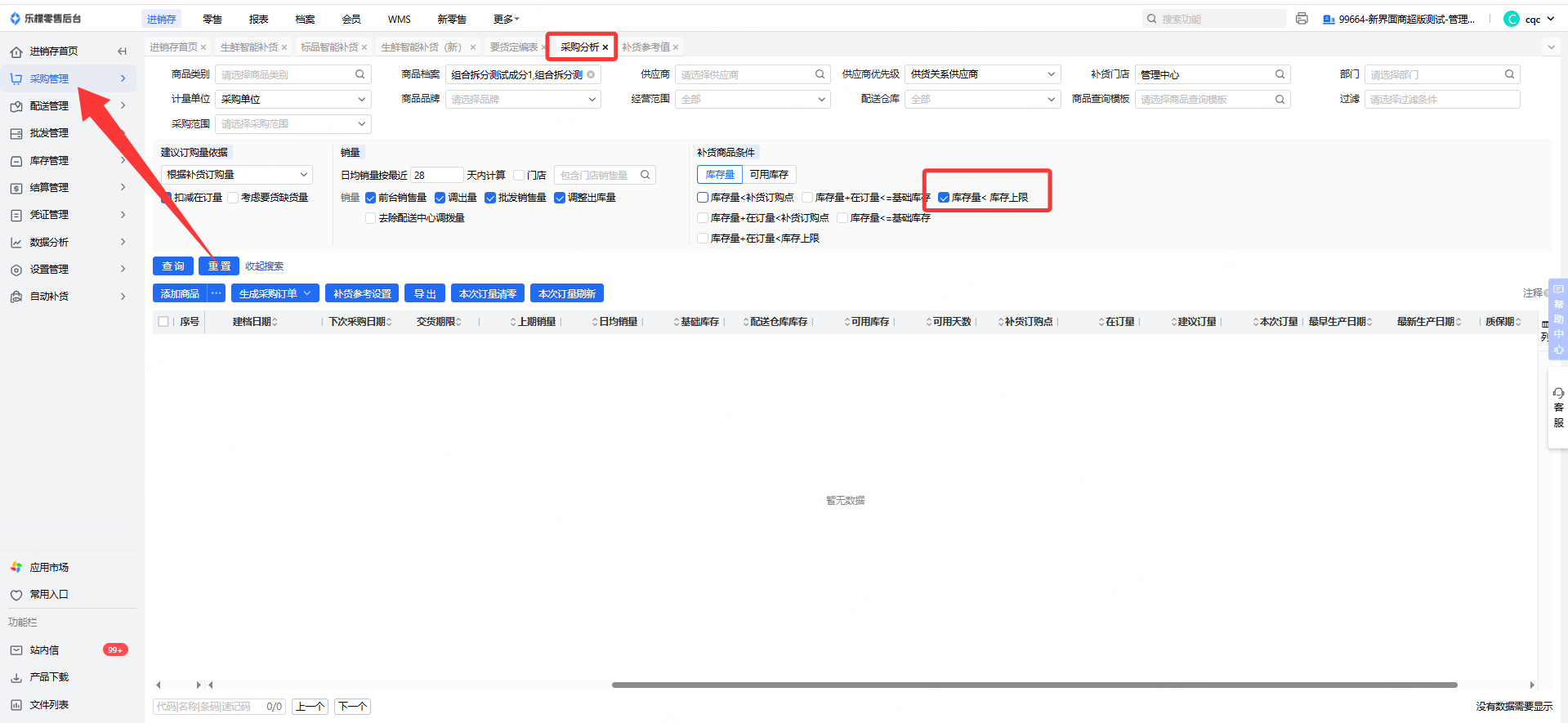Open 经营范围 dropdown

click(753, 99)
